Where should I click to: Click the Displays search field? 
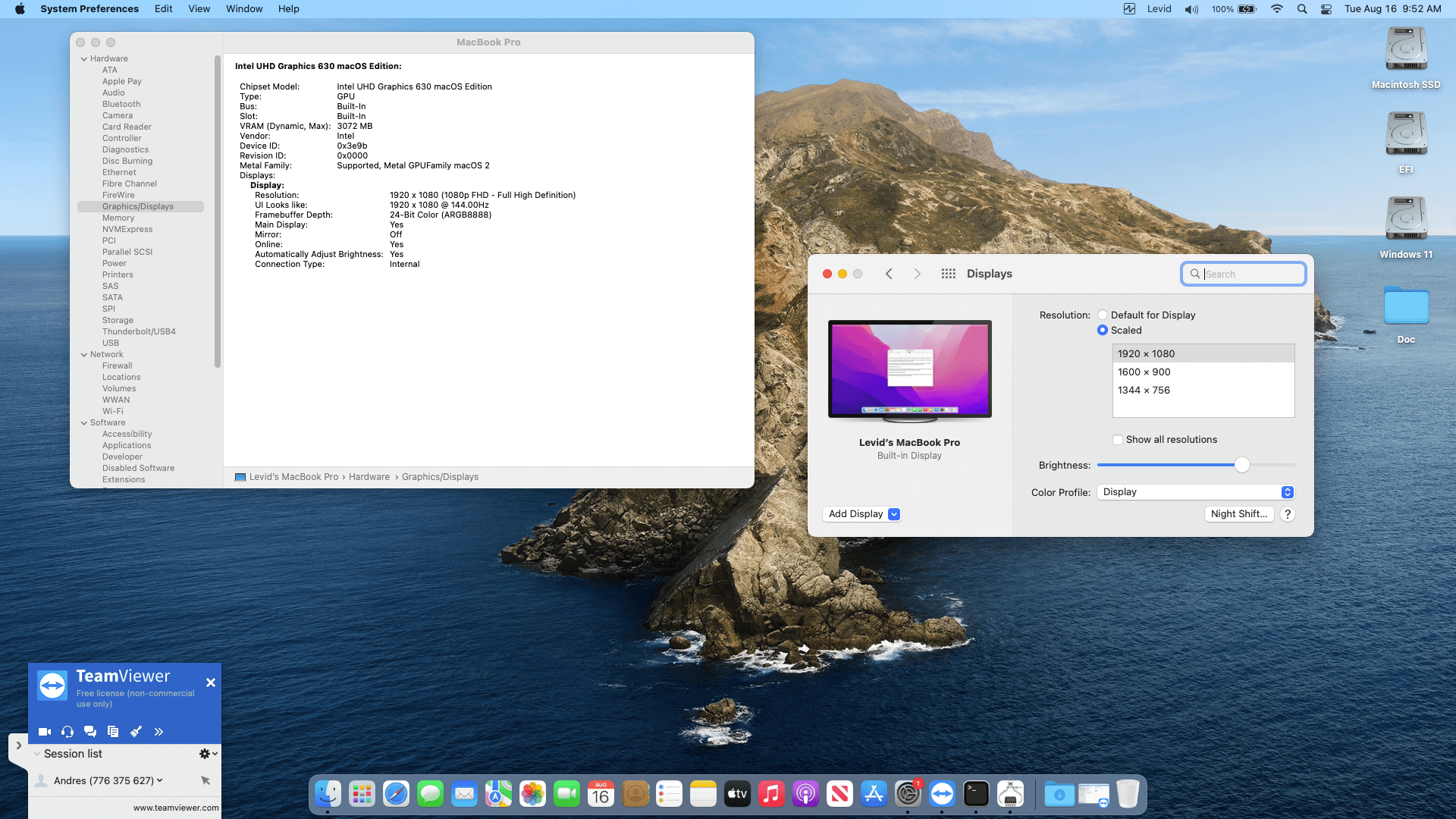pos(1244,274)
